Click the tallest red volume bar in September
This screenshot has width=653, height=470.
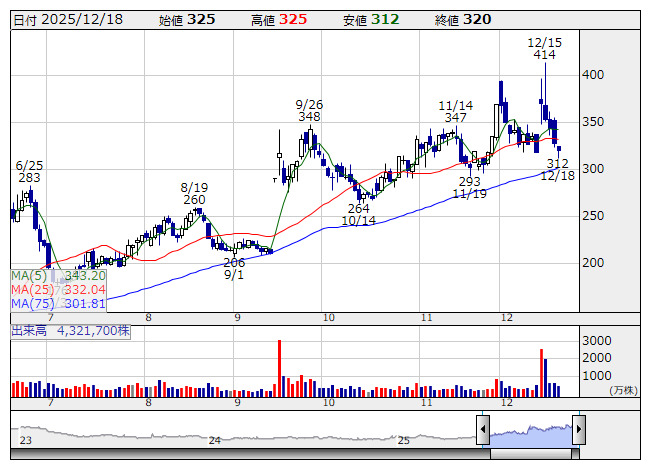coord(279,369)
